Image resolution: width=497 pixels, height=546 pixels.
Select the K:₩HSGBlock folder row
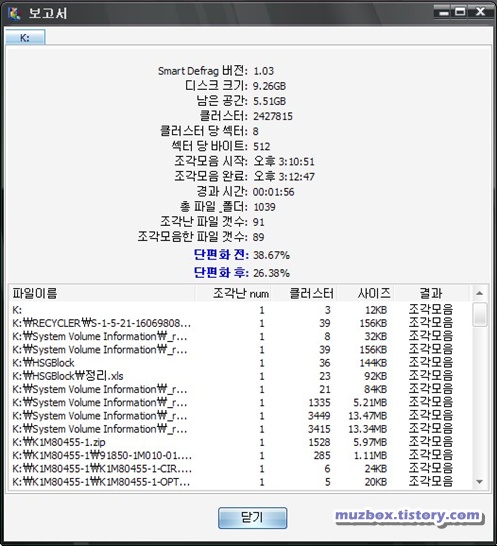(240, 363)
